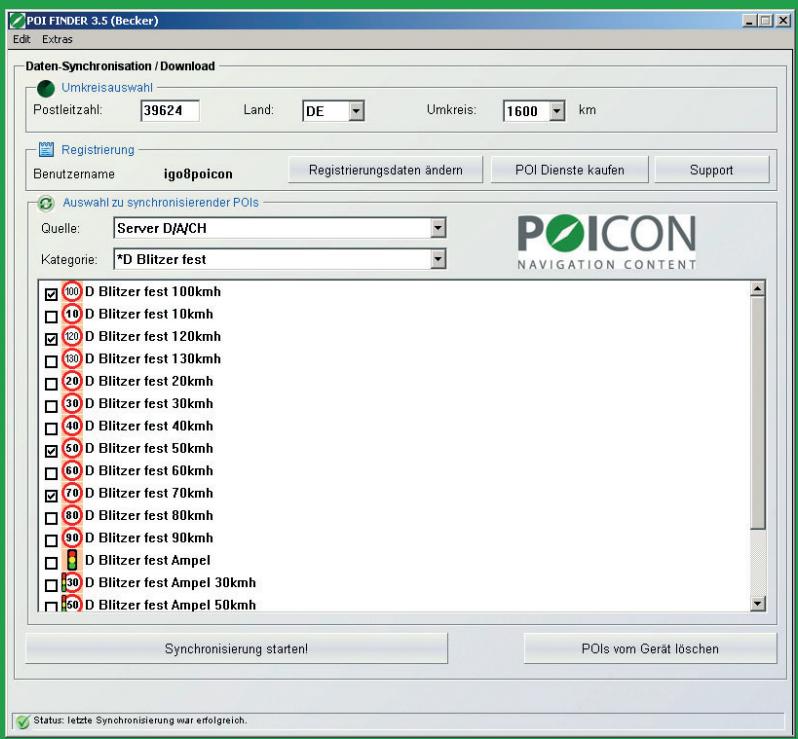Viewport: 798px width, 739px height.
Task: Tick D Blitzer fest 40kmh checkbox
Action: pos(51,429)
